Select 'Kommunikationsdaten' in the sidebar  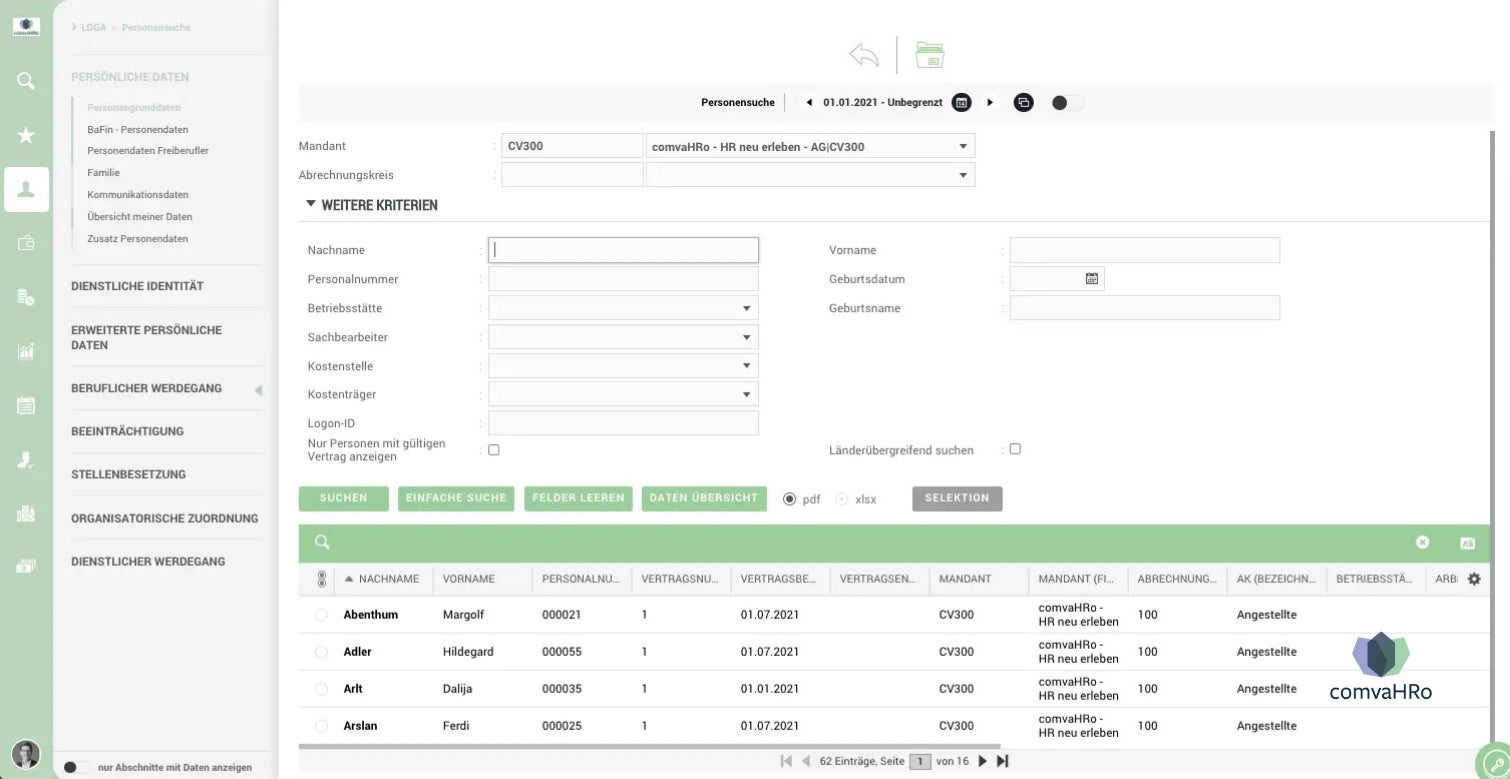[x=138, y=195]
